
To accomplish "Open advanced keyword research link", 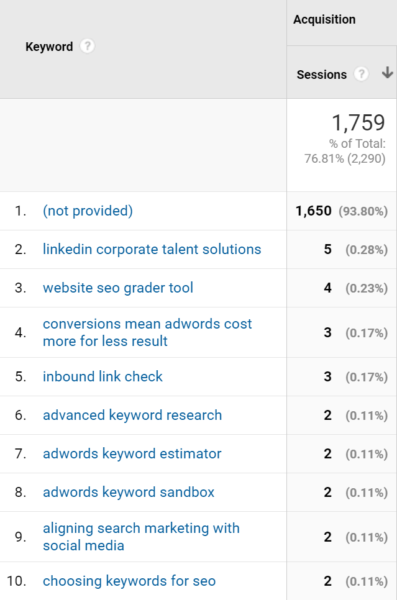I will [x=132, y=415].
